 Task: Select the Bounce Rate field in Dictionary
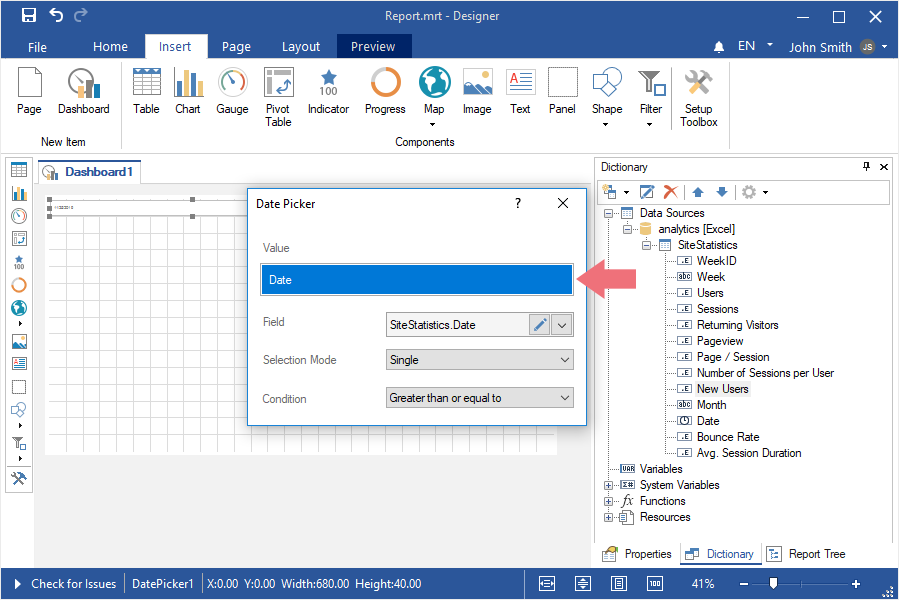[x=727, y=437]
